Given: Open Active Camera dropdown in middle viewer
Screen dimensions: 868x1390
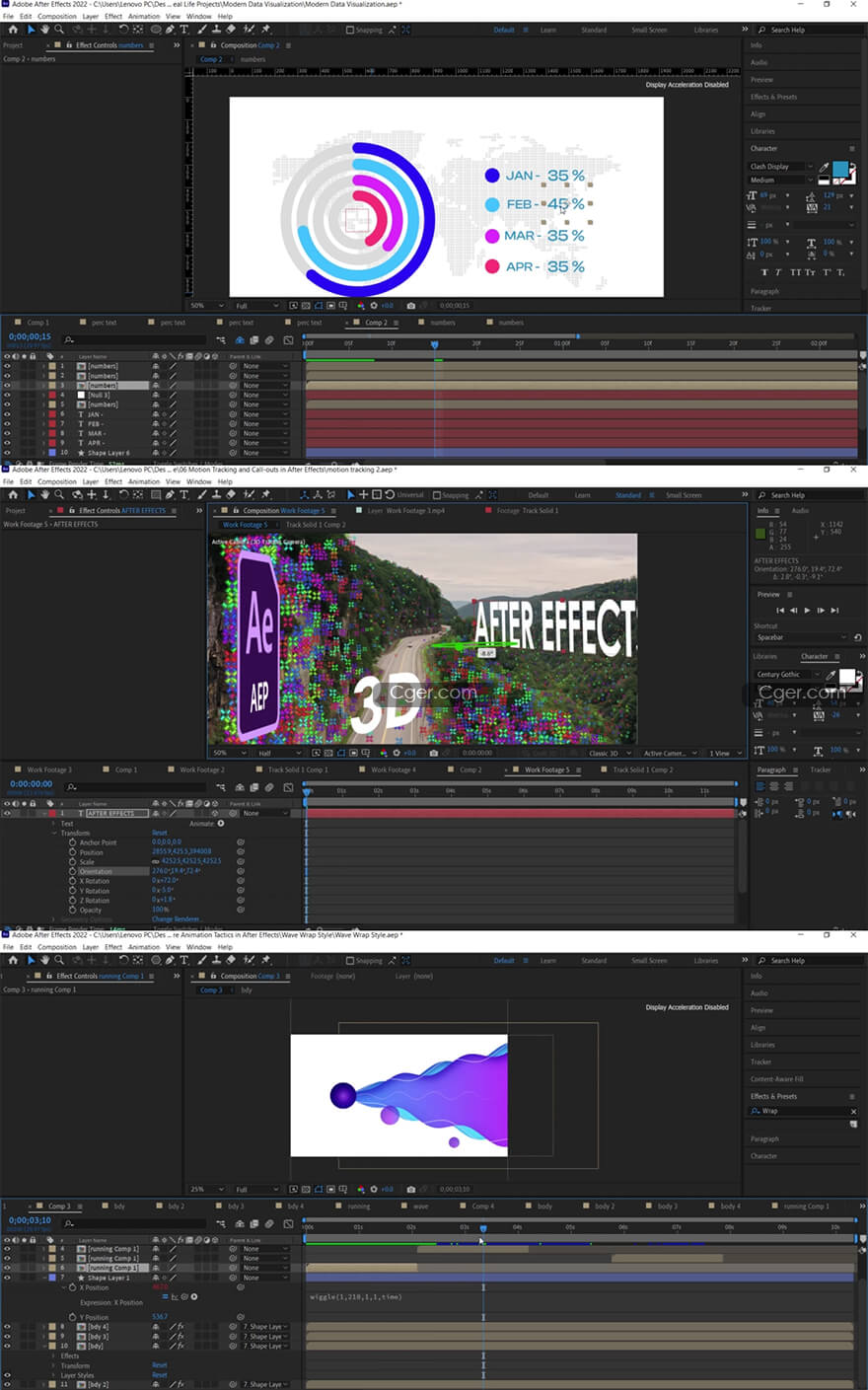Looking at the screenshot, I should [x=671, y=753].
